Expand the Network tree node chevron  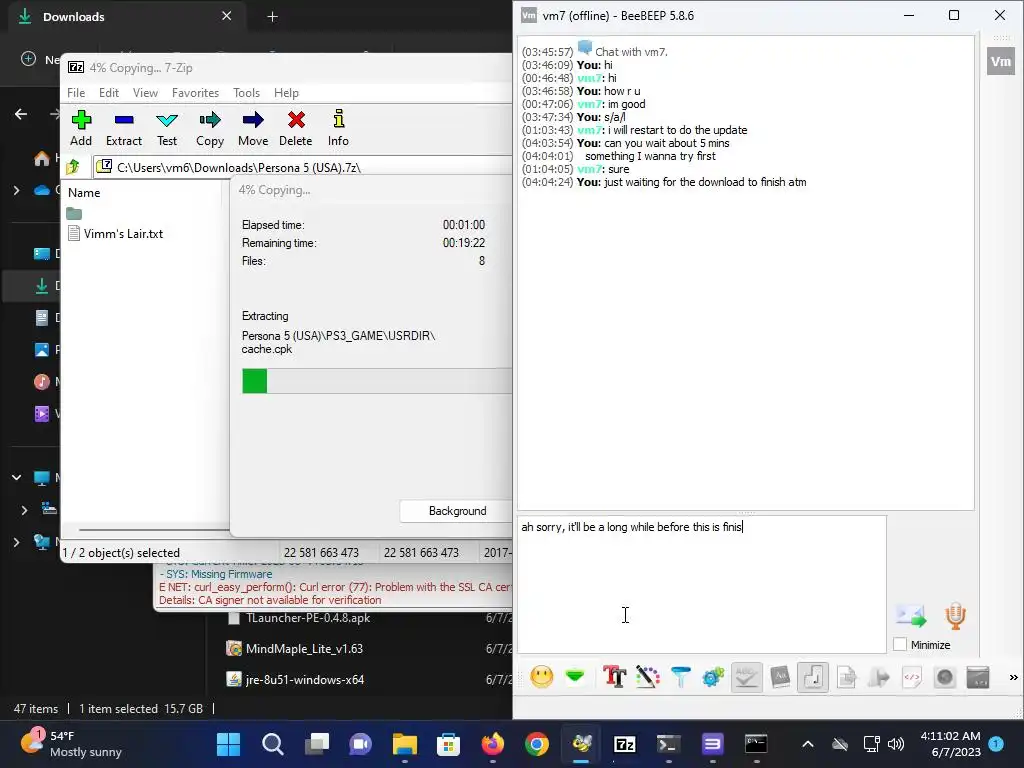coord(16,541)
